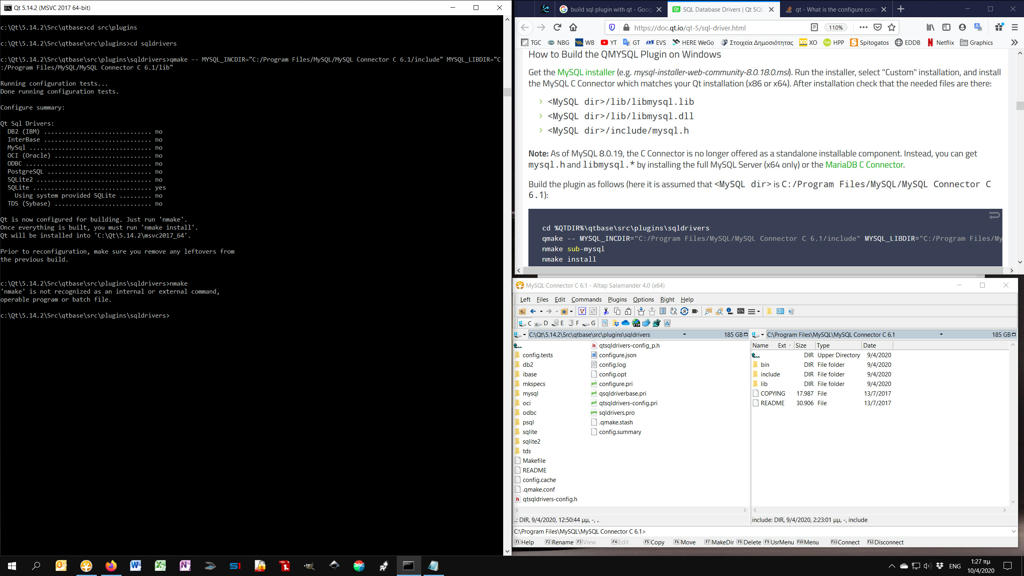Open the Commands menu in Salamander
The height and width of the screenshot is (576, 1024).
click(586, 300)
